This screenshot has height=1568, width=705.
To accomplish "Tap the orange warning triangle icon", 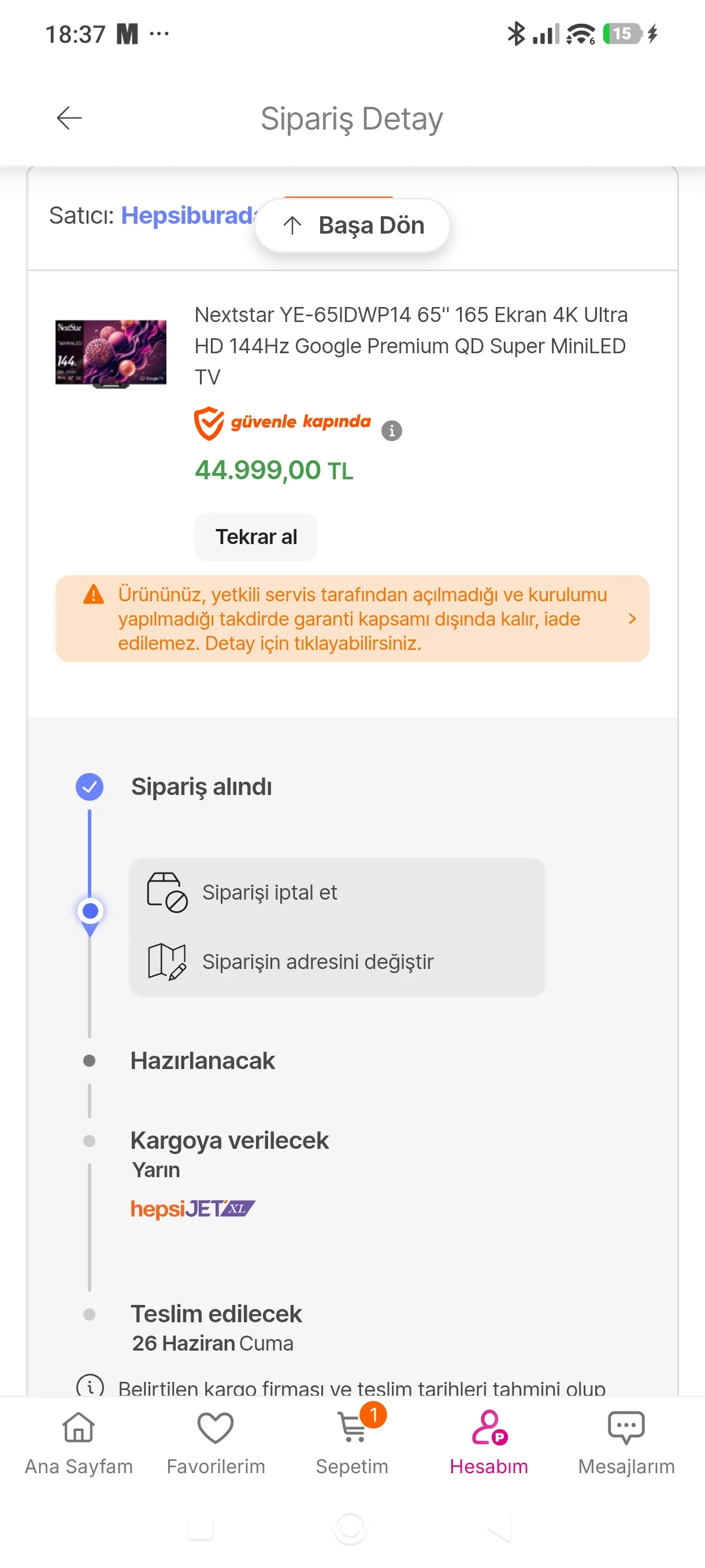I will tap(93, 594).
